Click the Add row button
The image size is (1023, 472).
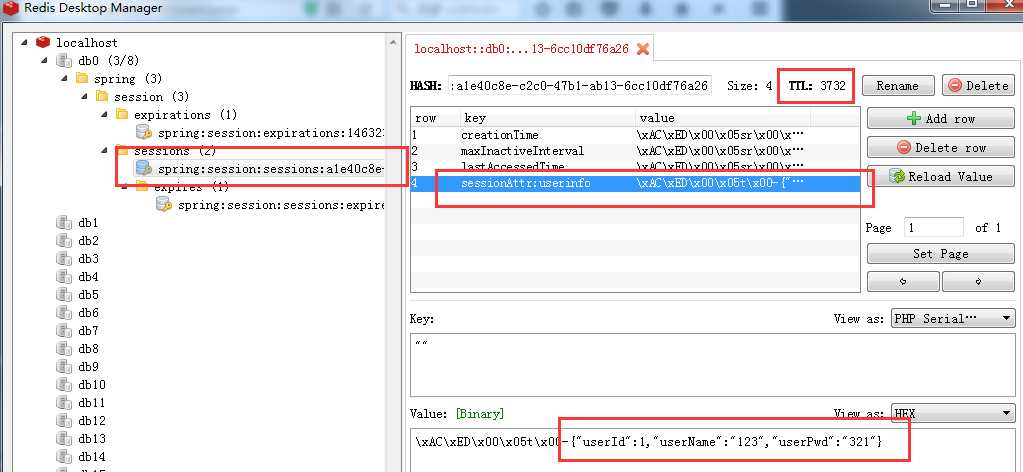tap(940, 119)
